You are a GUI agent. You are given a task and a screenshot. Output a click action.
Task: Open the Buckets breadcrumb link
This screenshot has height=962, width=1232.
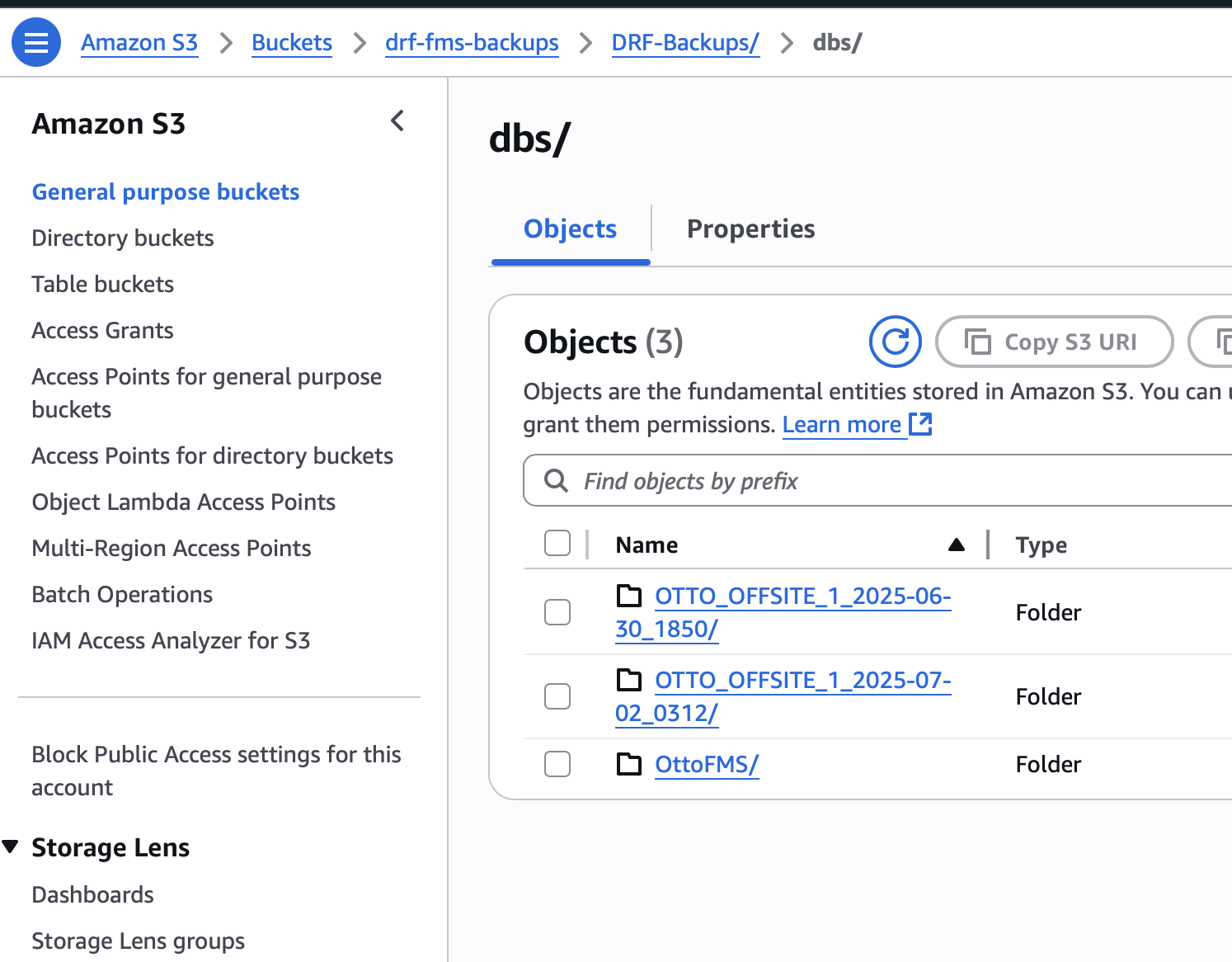click(292, 43)
